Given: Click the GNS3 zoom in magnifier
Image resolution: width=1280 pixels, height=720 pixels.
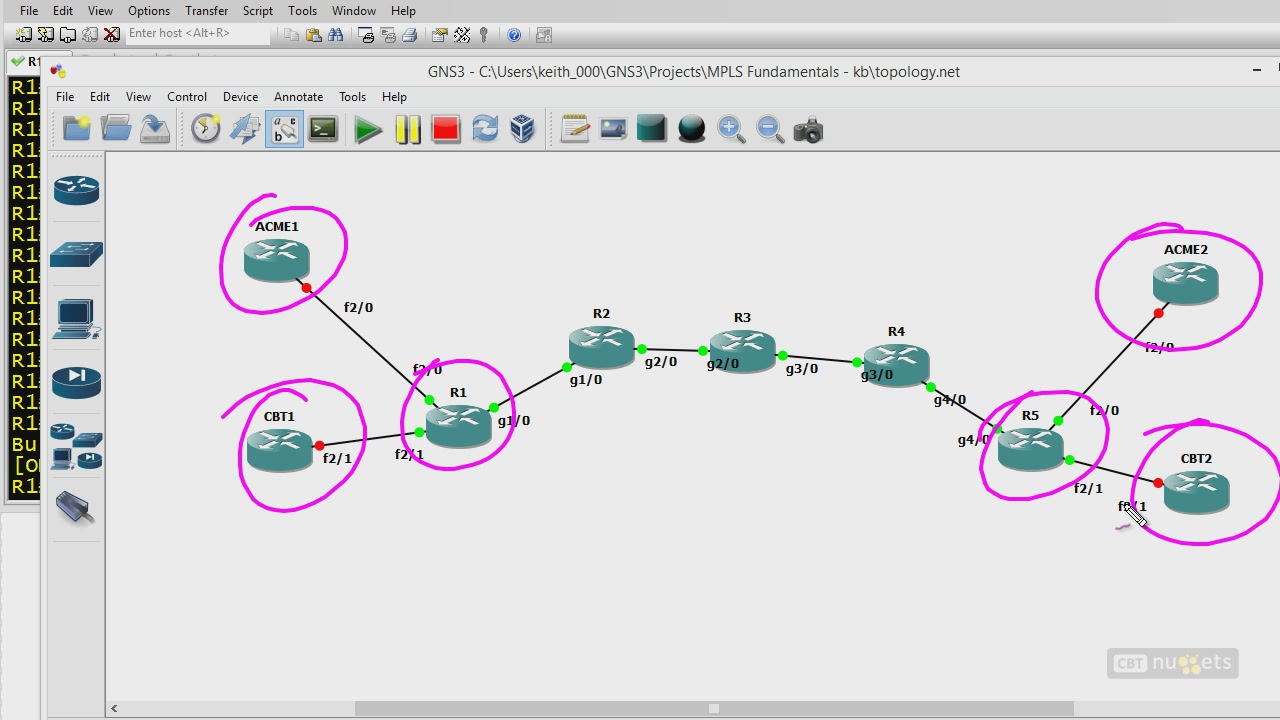Looking at the screenshot, I should [x=731, y=130].
